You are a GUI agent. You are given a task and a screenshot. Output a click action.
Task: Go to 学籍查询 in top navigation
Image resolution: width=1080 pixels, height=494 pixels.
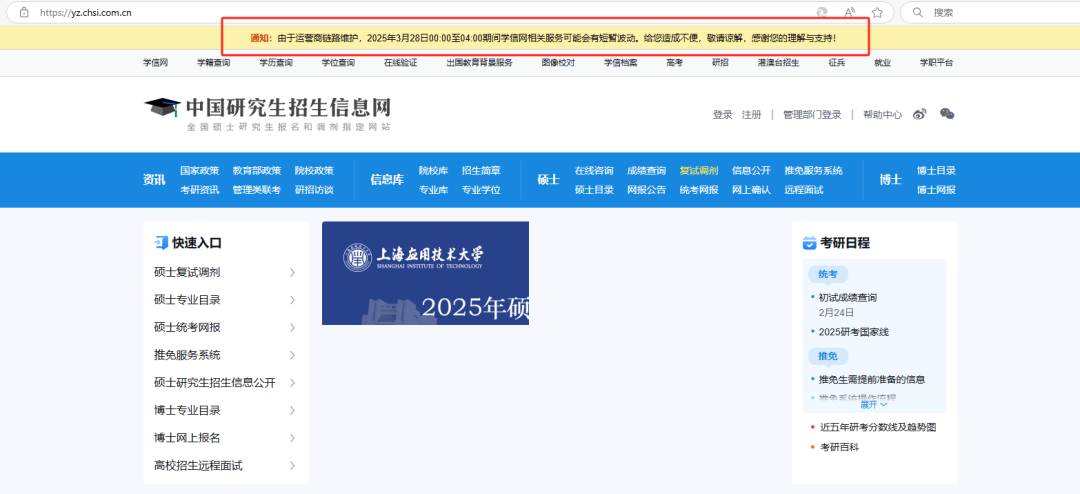coord(213,62)
